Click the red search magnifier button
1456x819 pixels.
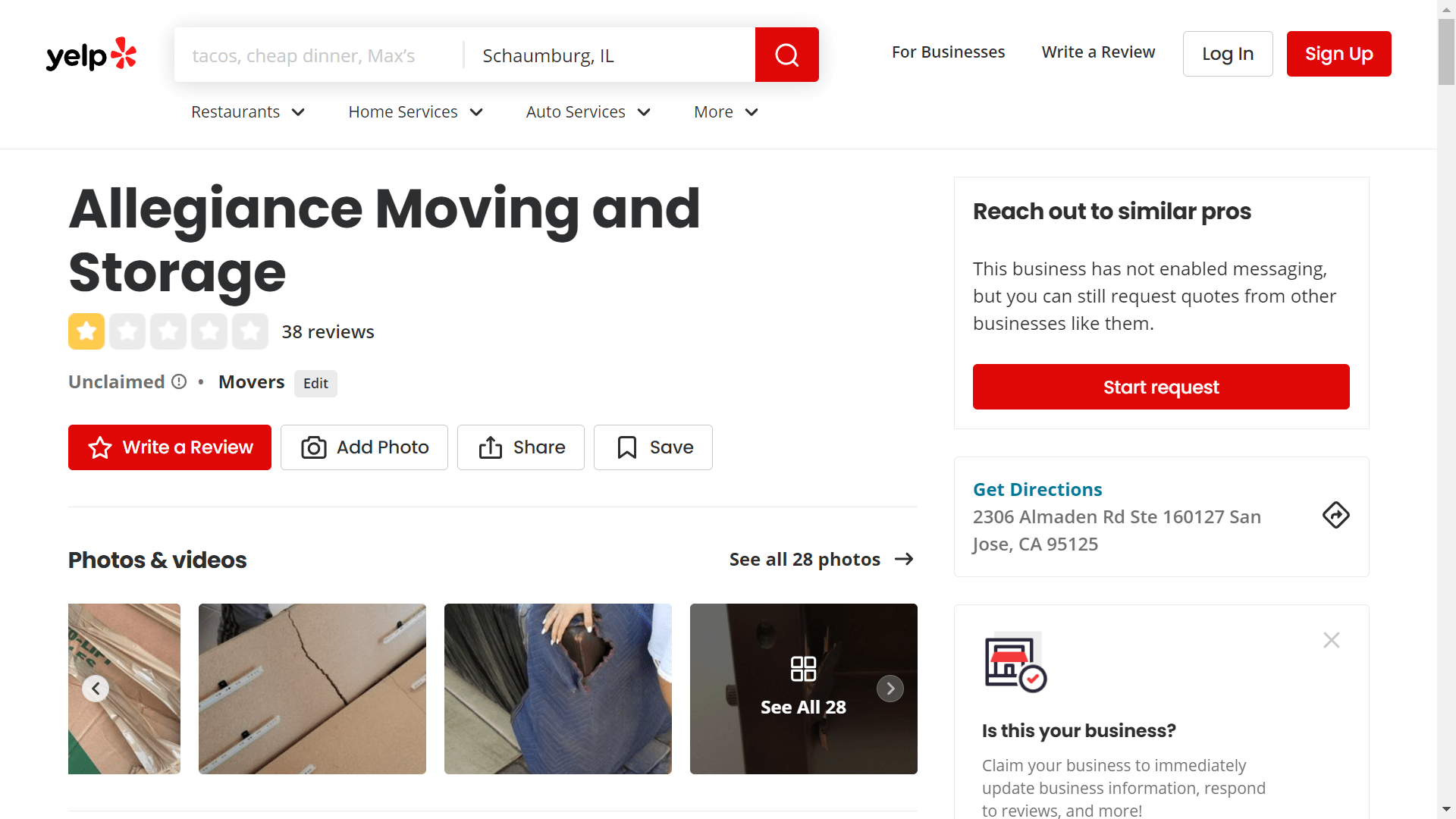786,55
